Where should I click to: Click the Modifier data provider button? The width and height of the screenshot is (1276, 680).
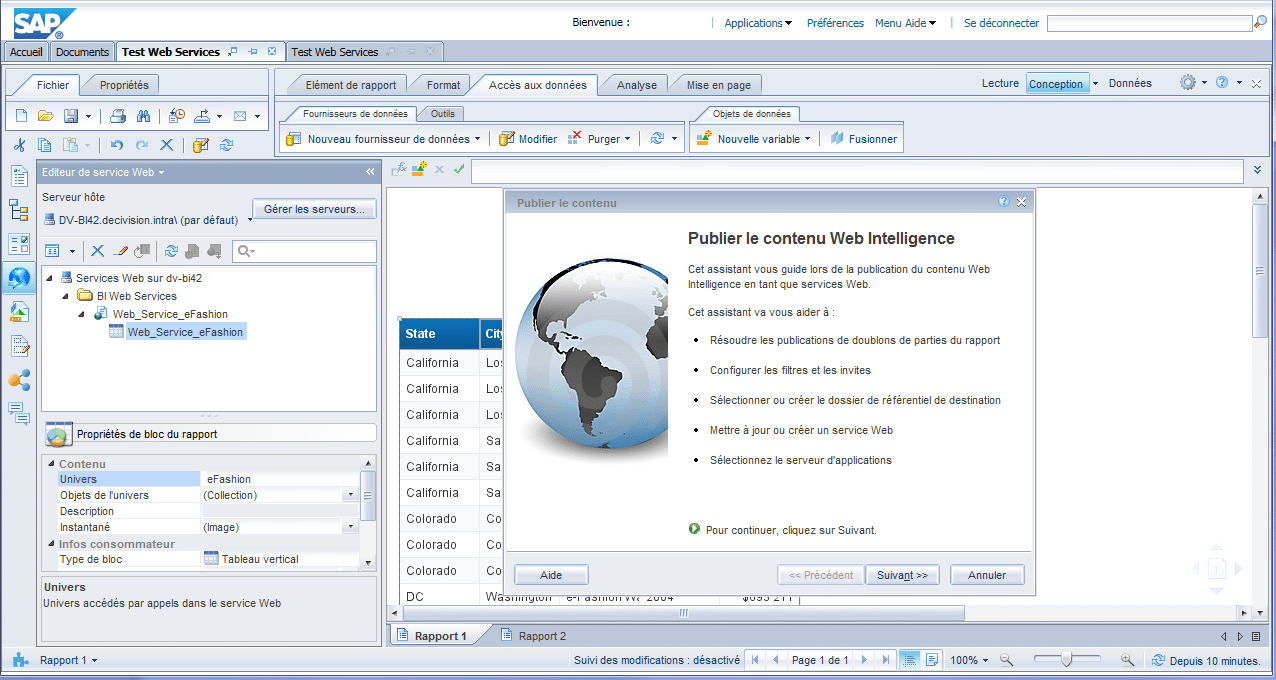click(528, 139)
